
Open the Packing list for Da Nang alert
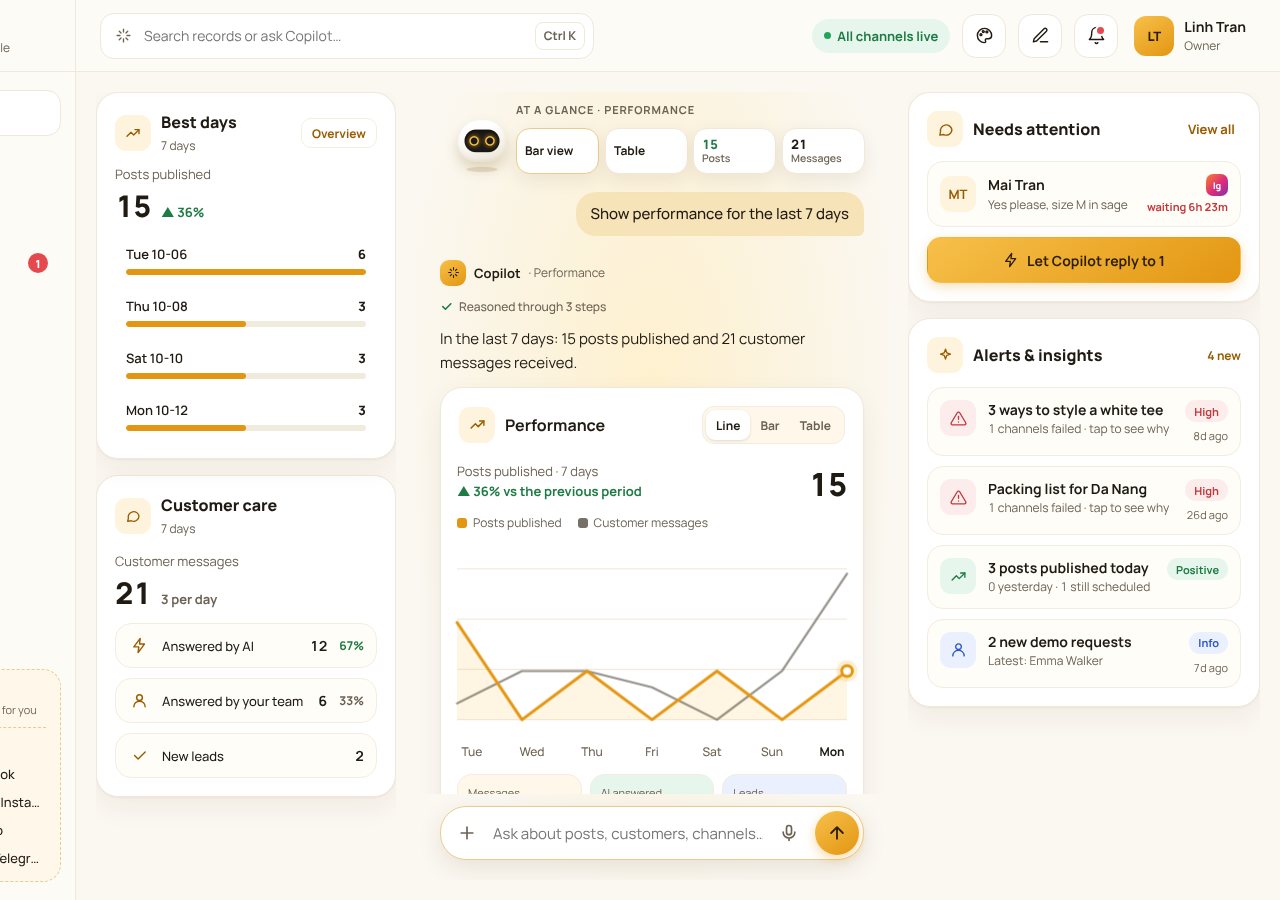1084,500
